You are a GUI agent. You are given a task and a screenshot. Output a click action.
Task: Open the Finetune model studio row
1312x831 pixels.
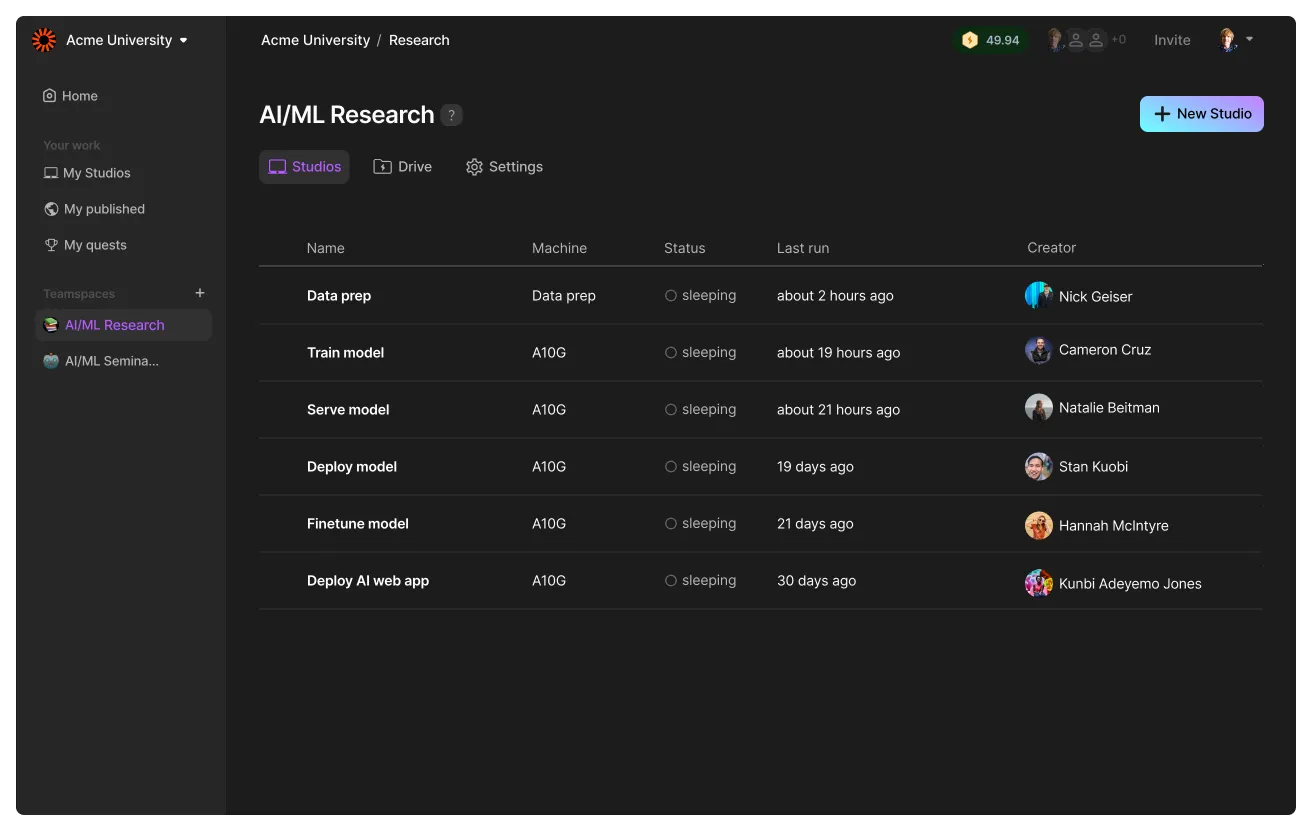point(760,524)
